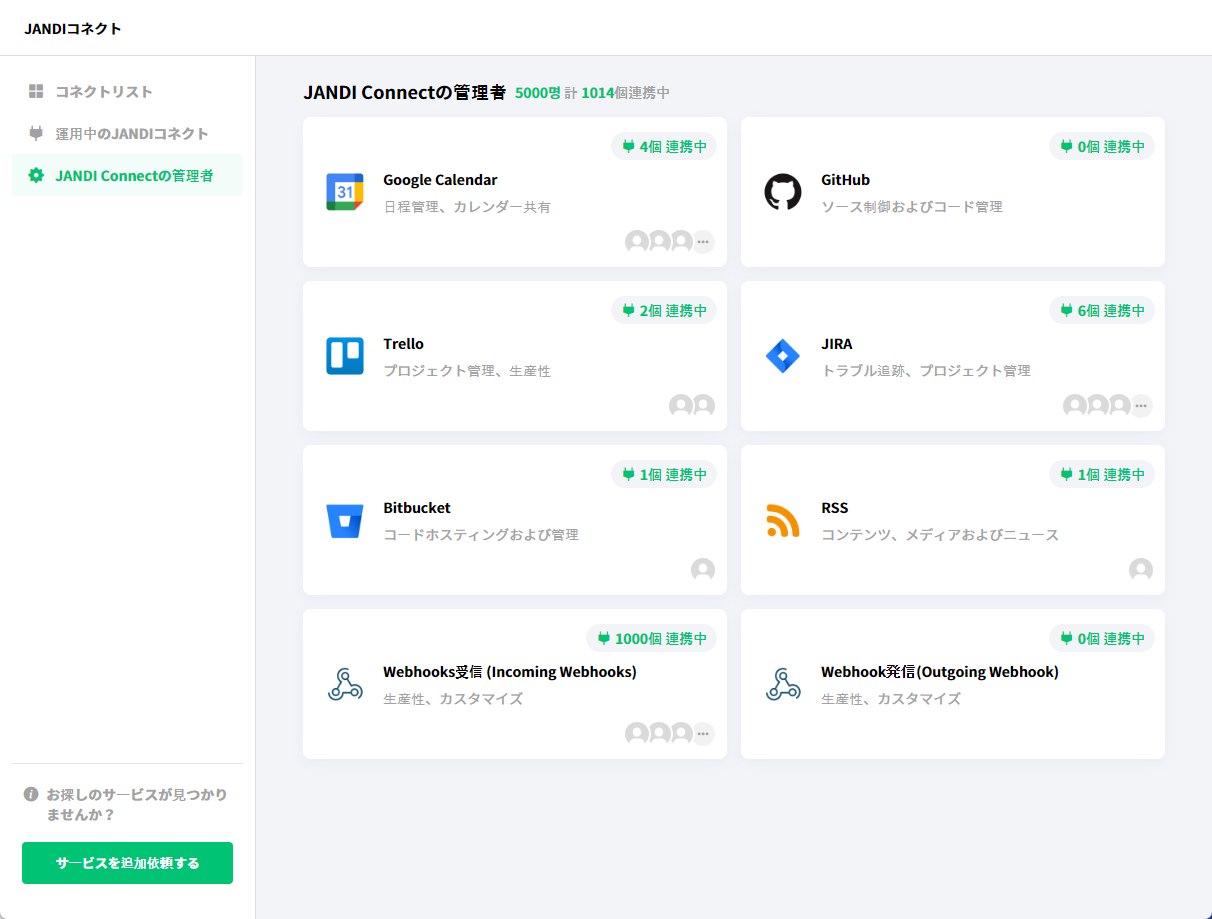The height and width of the screenshot is (919, 1212).
Task: Click the grid icon beside コネクトリスト
Action: point(36,91)
